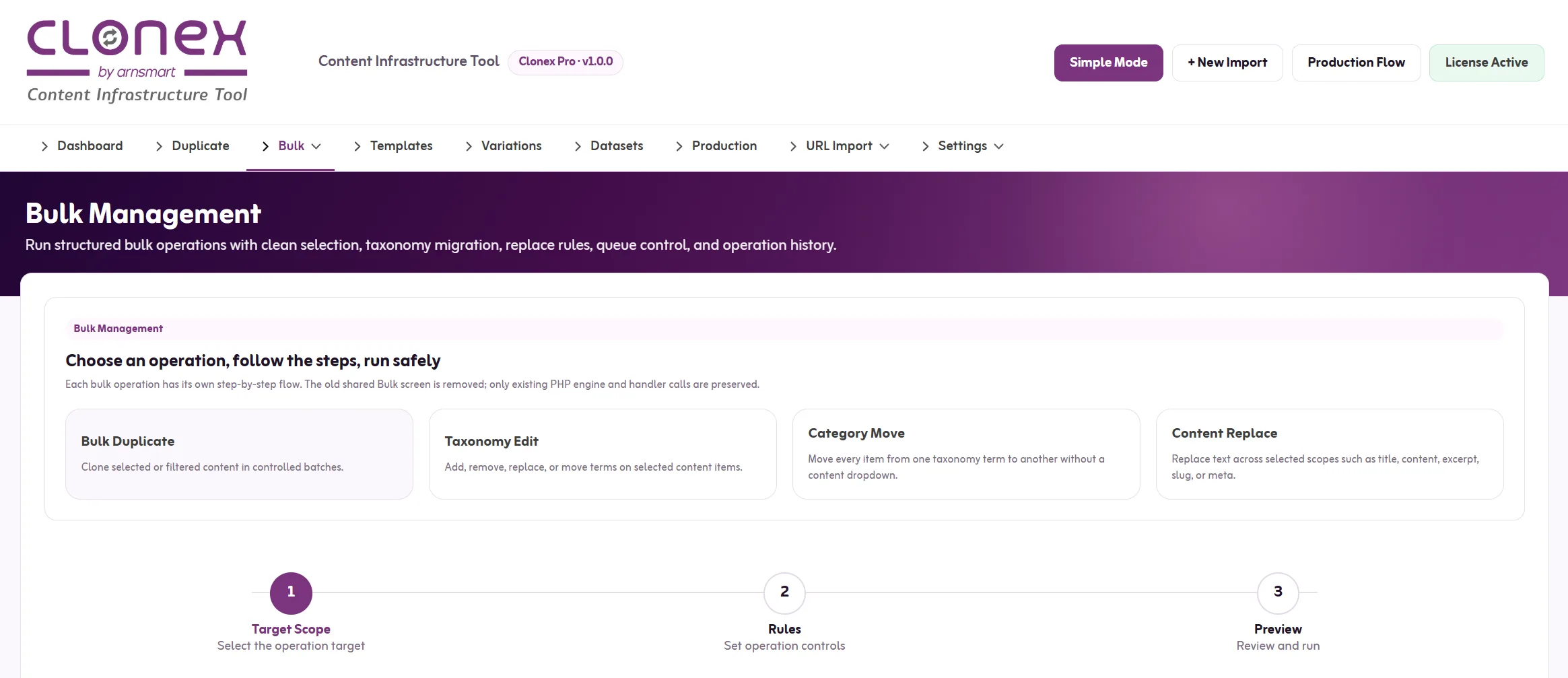Expand the Bulk menu dropdown arrow
This screenshot has width=1568, height=678.
pos(316,146)
